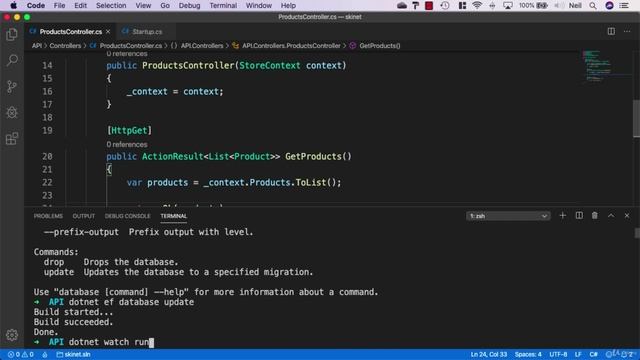
Task: Open the Window menu
Action: pos(258,5)
